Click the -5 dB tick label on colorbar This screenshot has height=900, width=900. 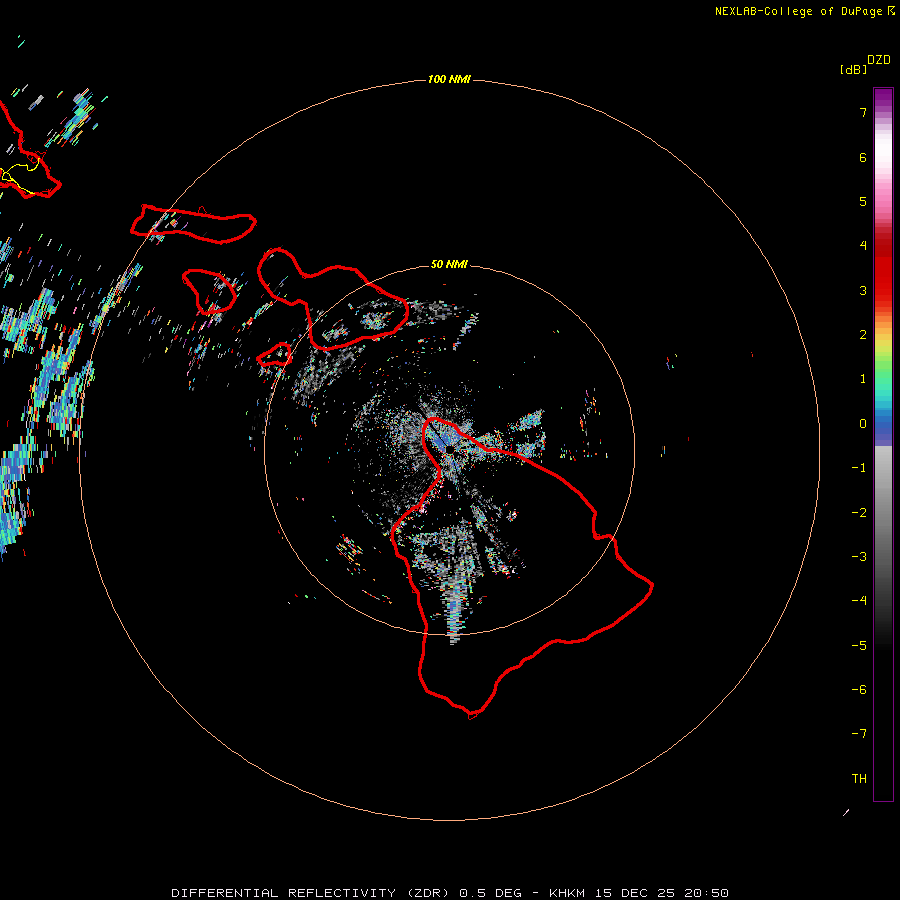tap(859, 646)
